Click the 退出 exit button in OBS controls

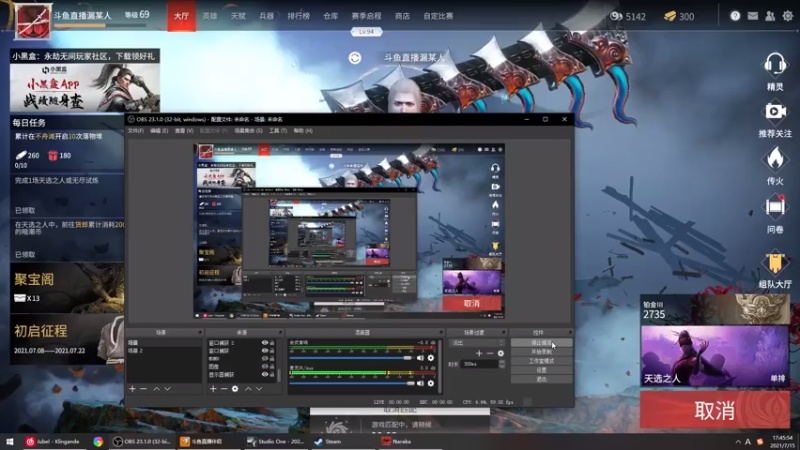[541, 379]
